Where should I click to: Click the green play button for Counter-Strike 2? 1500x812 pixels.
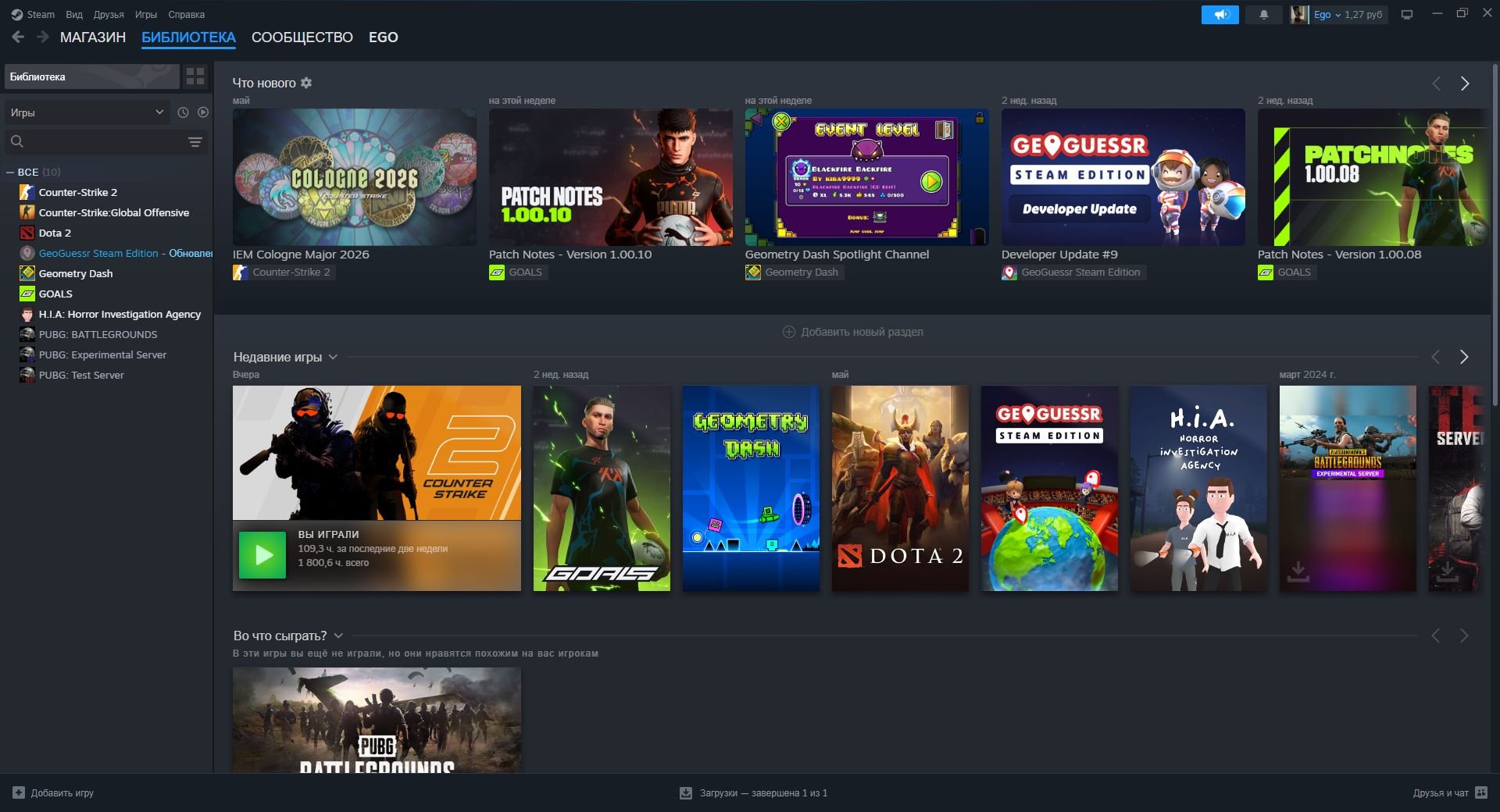[x=262, y=555]
